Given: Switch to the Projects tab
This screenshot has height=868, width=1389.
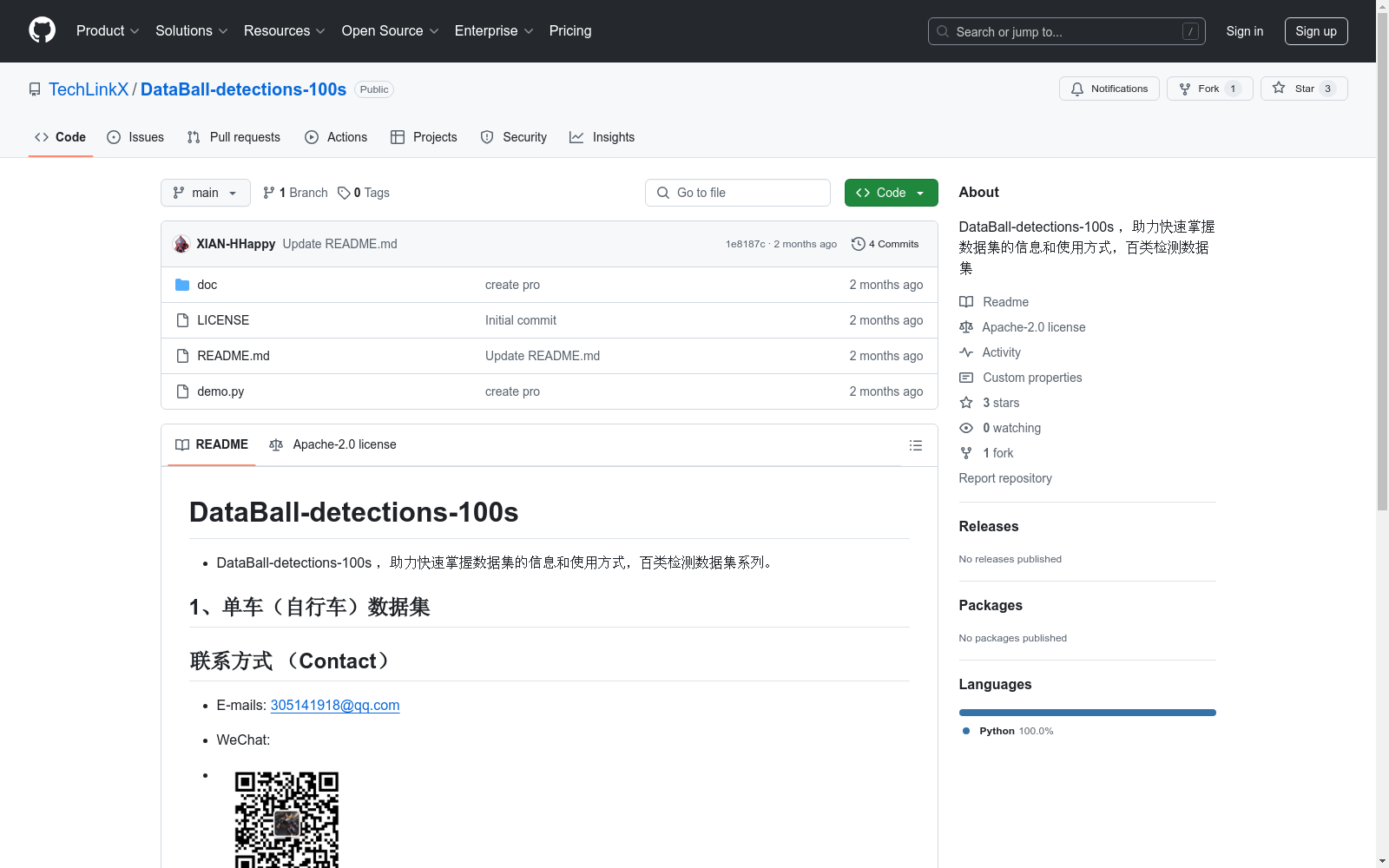Looking at the screenshot, I should click(x=424, y=137).
